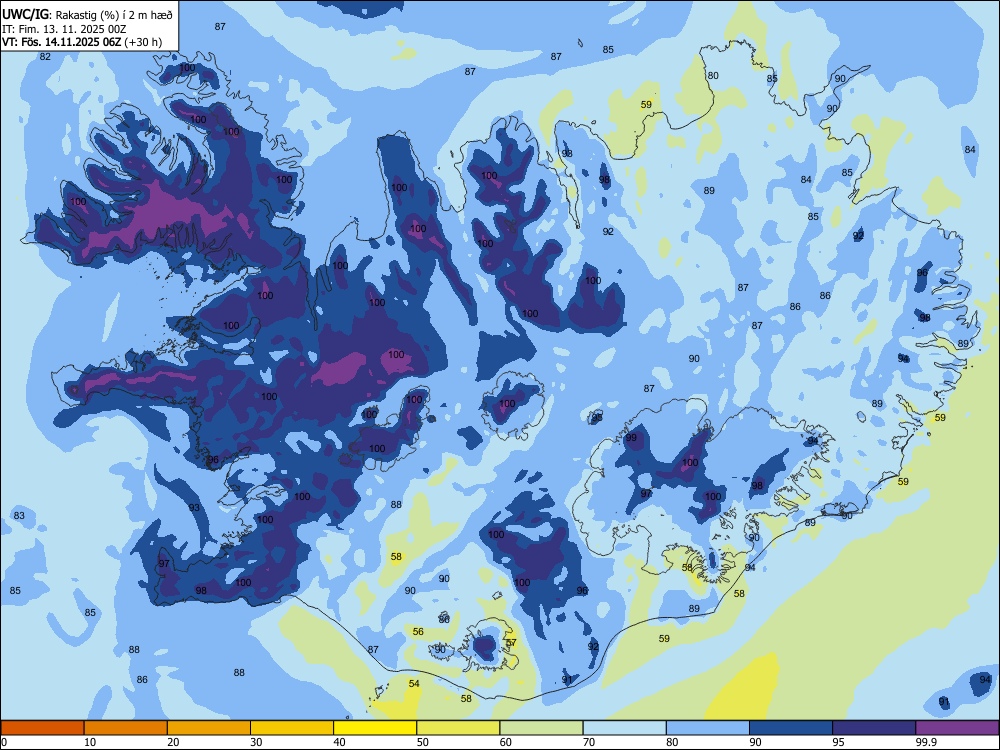Screen dimensions: 1000x750
Task: Click the humidity value '83' on the map
Action: click(19, 515)
